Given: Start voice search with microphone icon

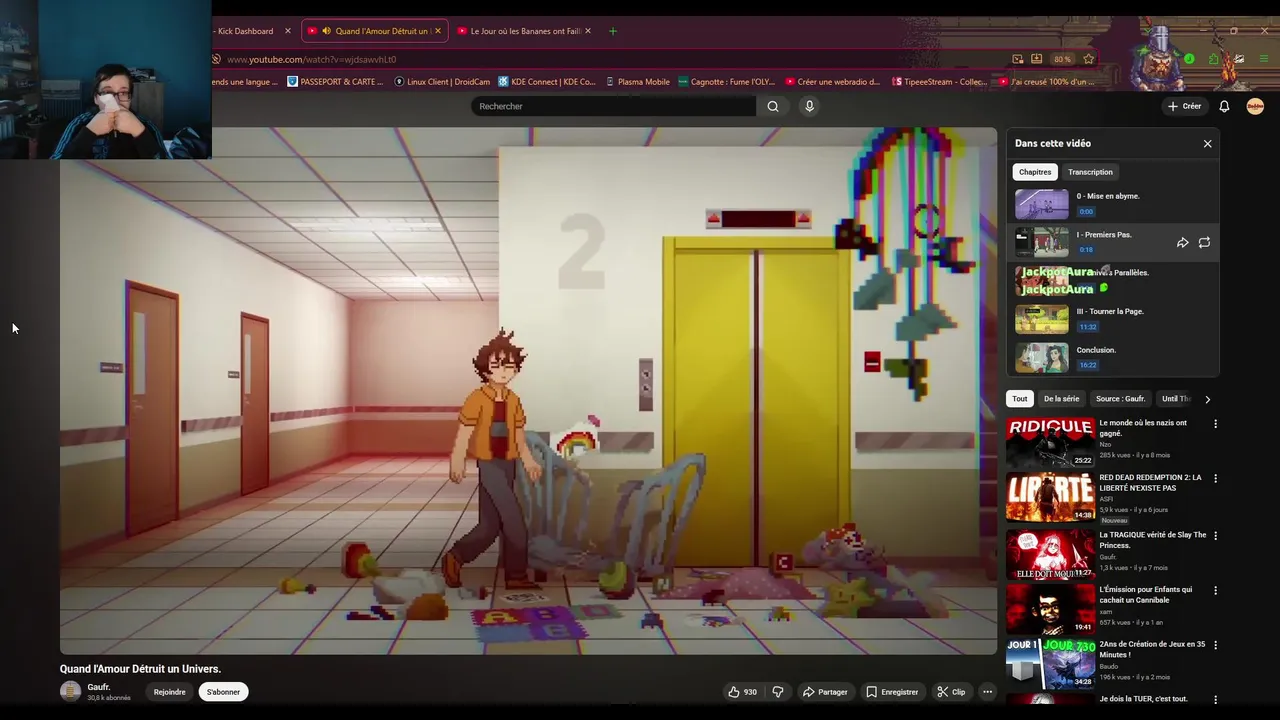Looking at the screenshot, I should 809,106.
